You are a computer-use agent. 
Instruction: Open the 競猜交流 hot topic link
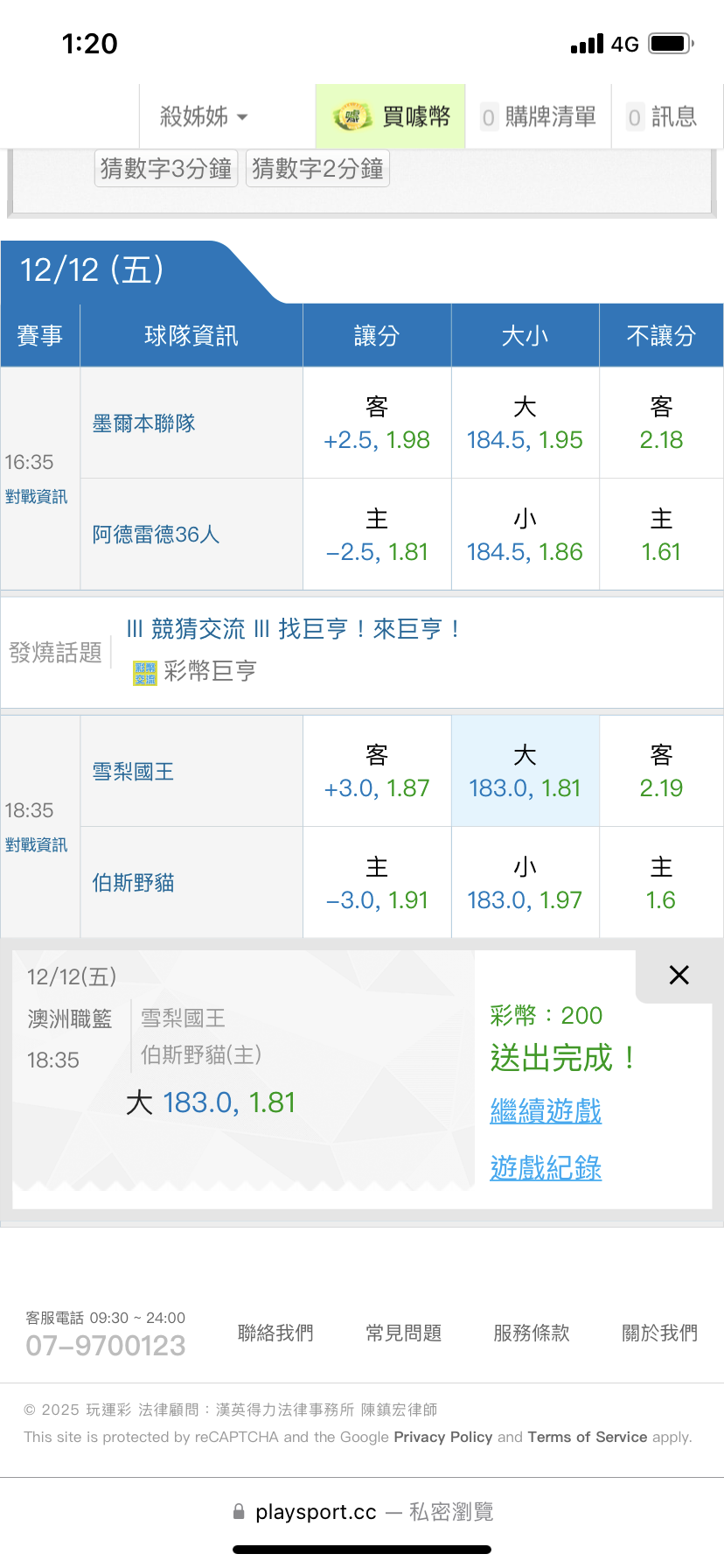293,629
